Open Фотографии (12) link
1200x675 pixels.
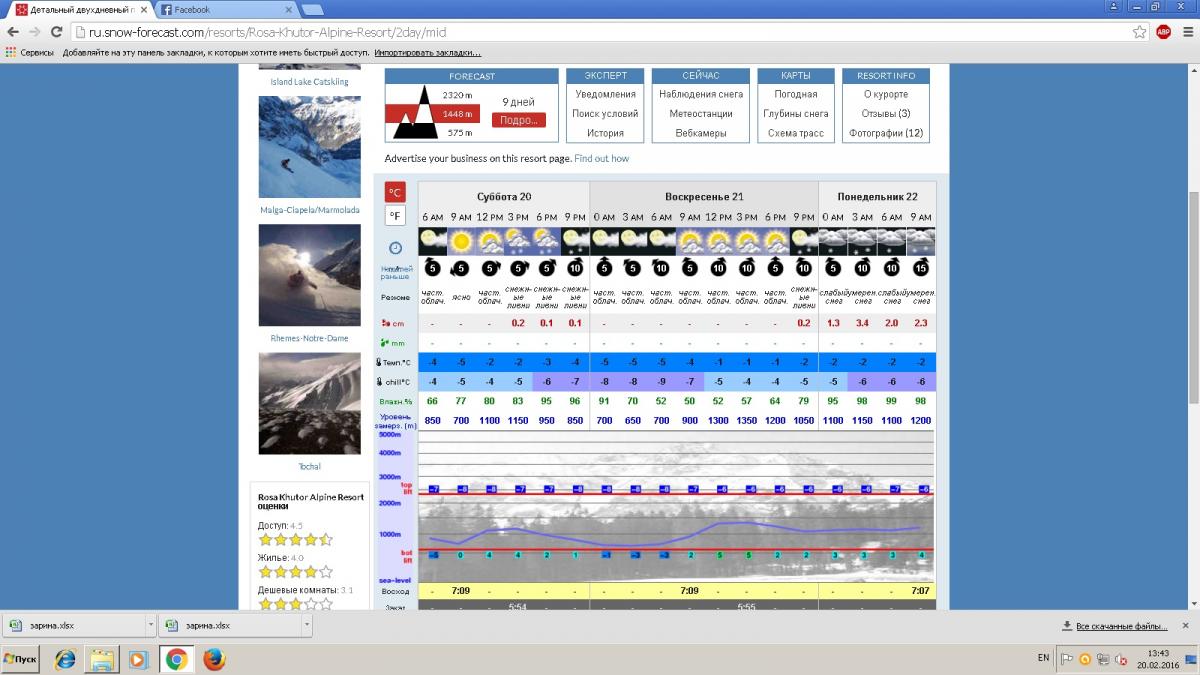886,133
